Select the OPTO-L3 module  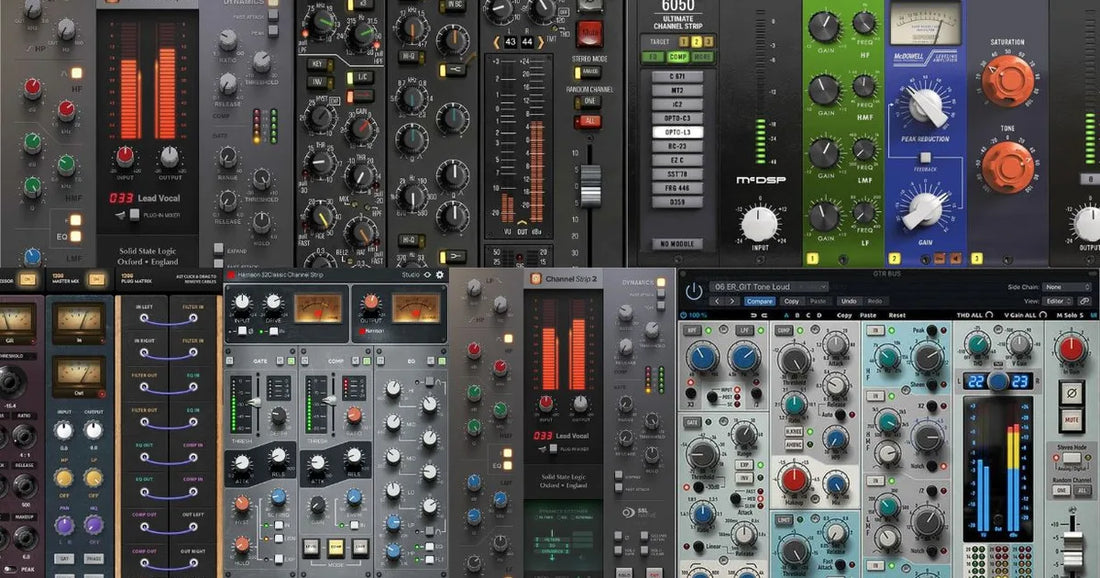677,132
